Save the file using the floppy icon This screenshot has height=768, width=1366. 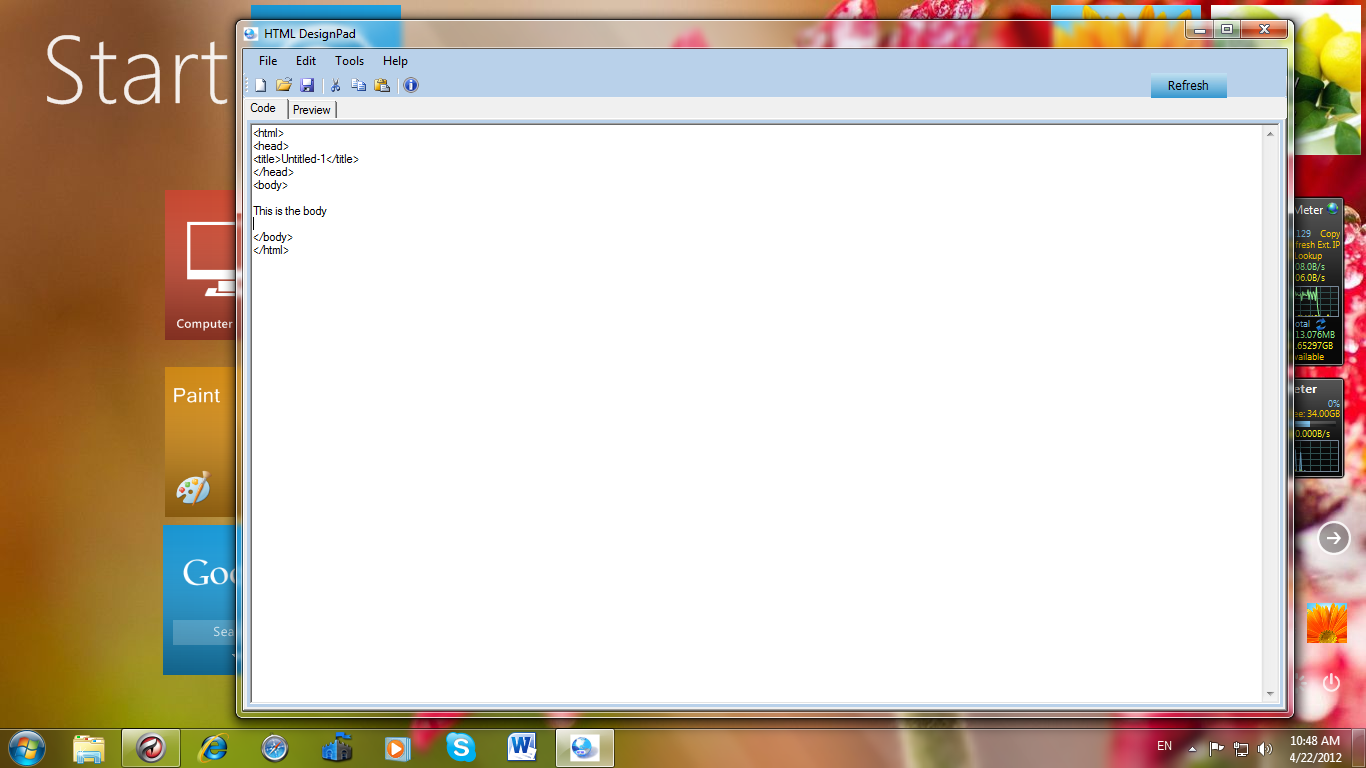(307, 85)
